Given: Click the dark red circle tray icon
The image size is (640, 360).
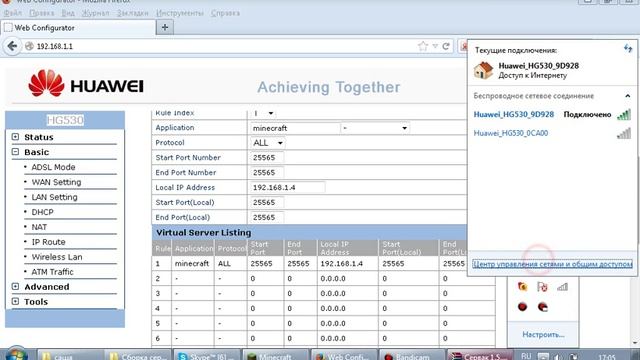Looking at the screenshot, I should point(522,307).
